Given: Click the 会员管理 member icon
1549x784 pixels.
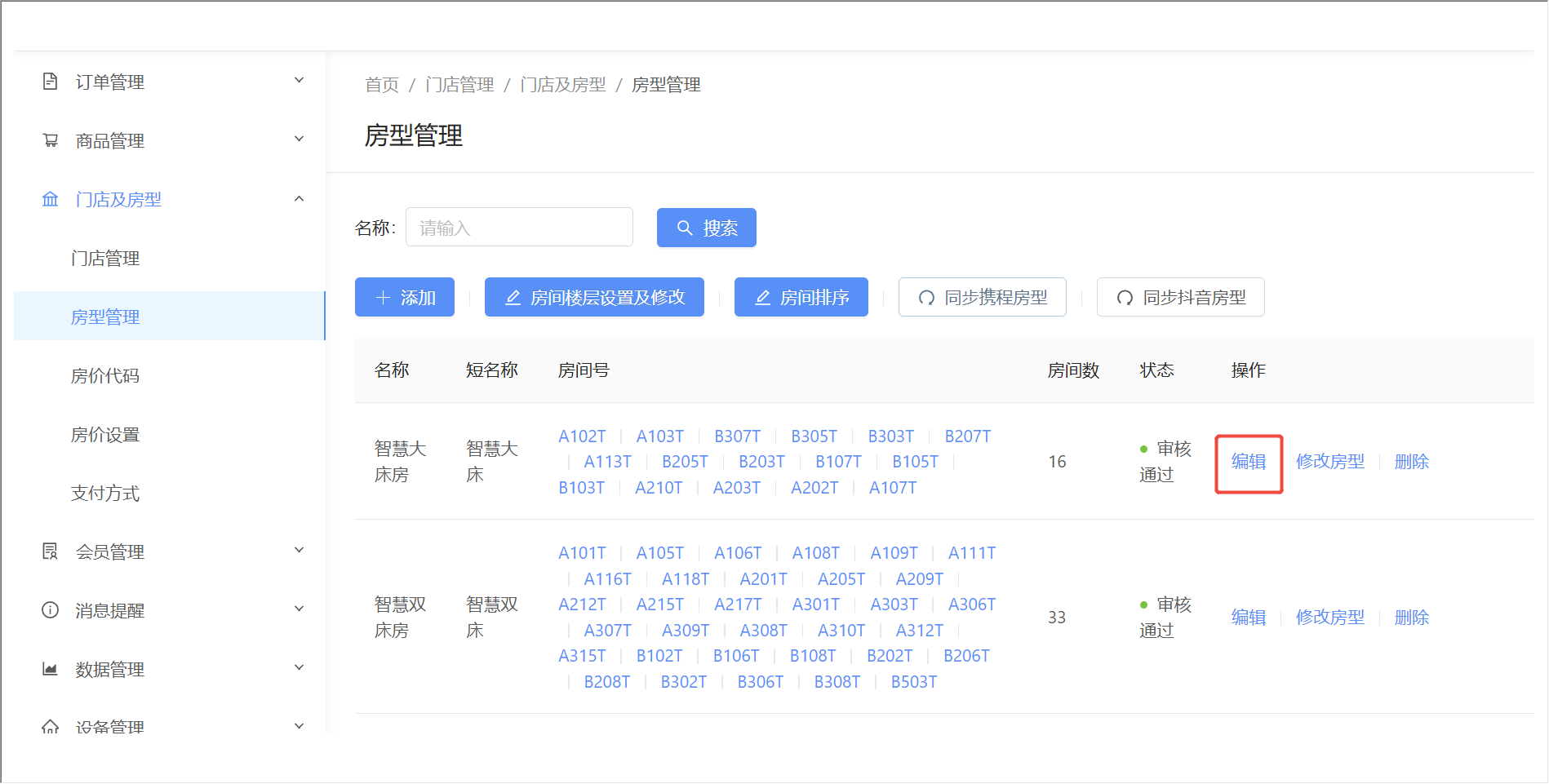Looking at the screenshot, I should click(x=50, y=551).
